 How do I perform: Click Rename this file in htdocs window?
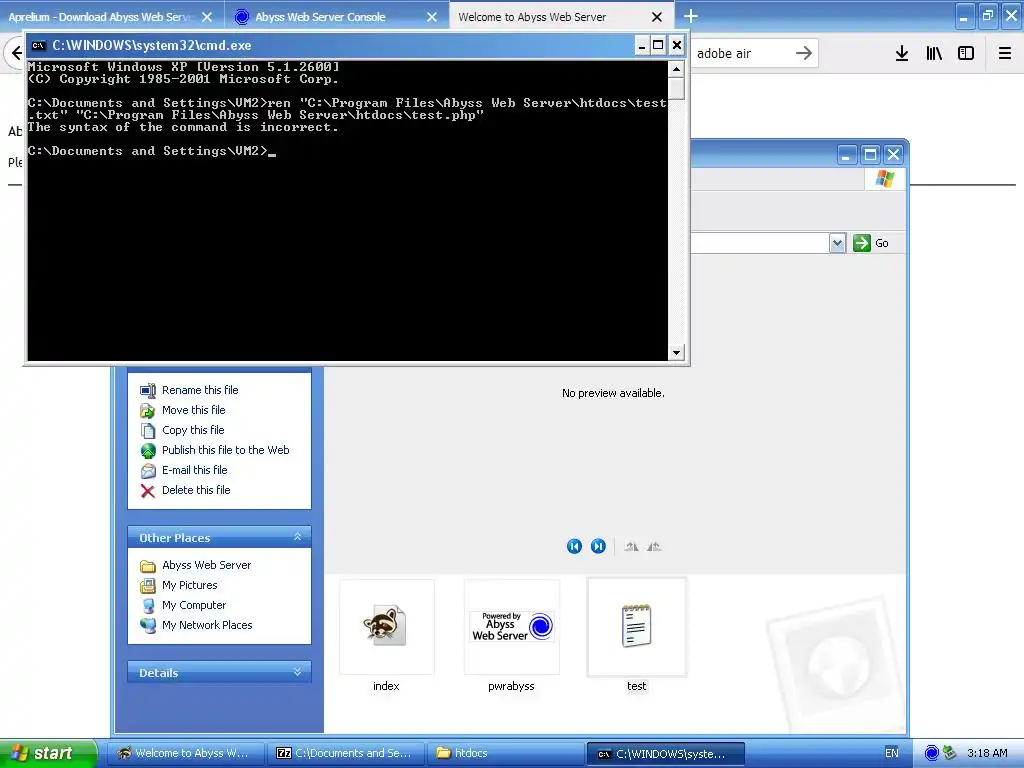[200, 390]
